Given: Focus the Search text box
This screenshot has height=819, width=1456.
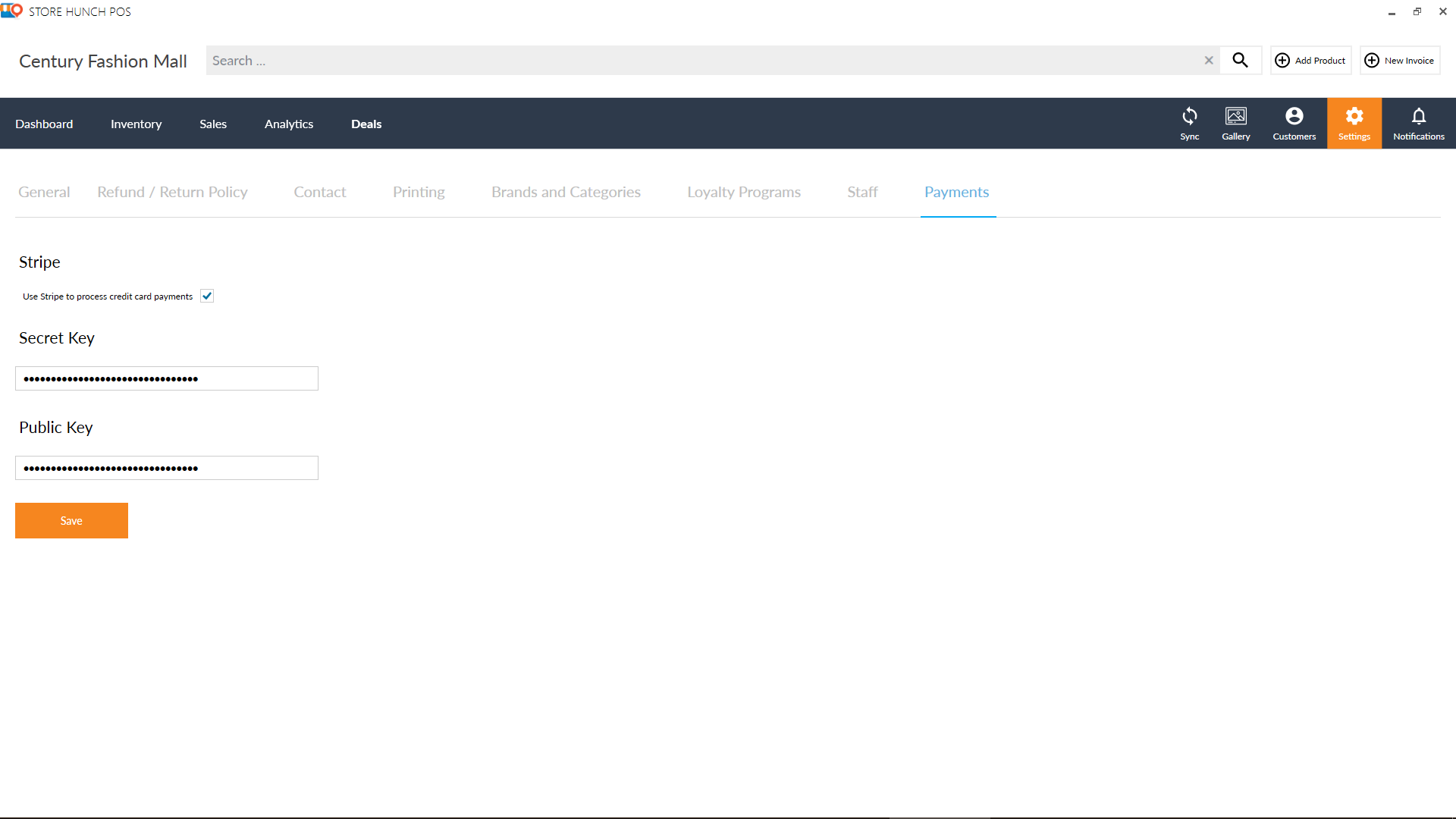Looking at the screenshot, I should tap(705, 61).
